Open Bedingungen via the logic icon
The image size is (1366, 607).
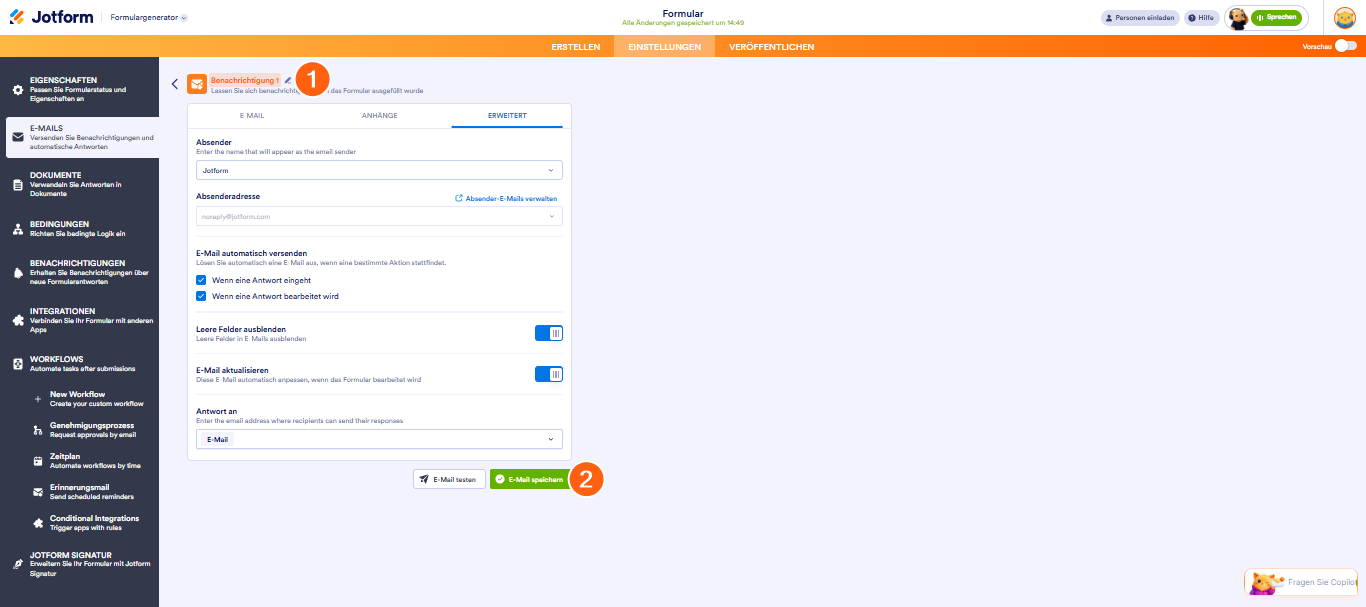tap(17, 229)
